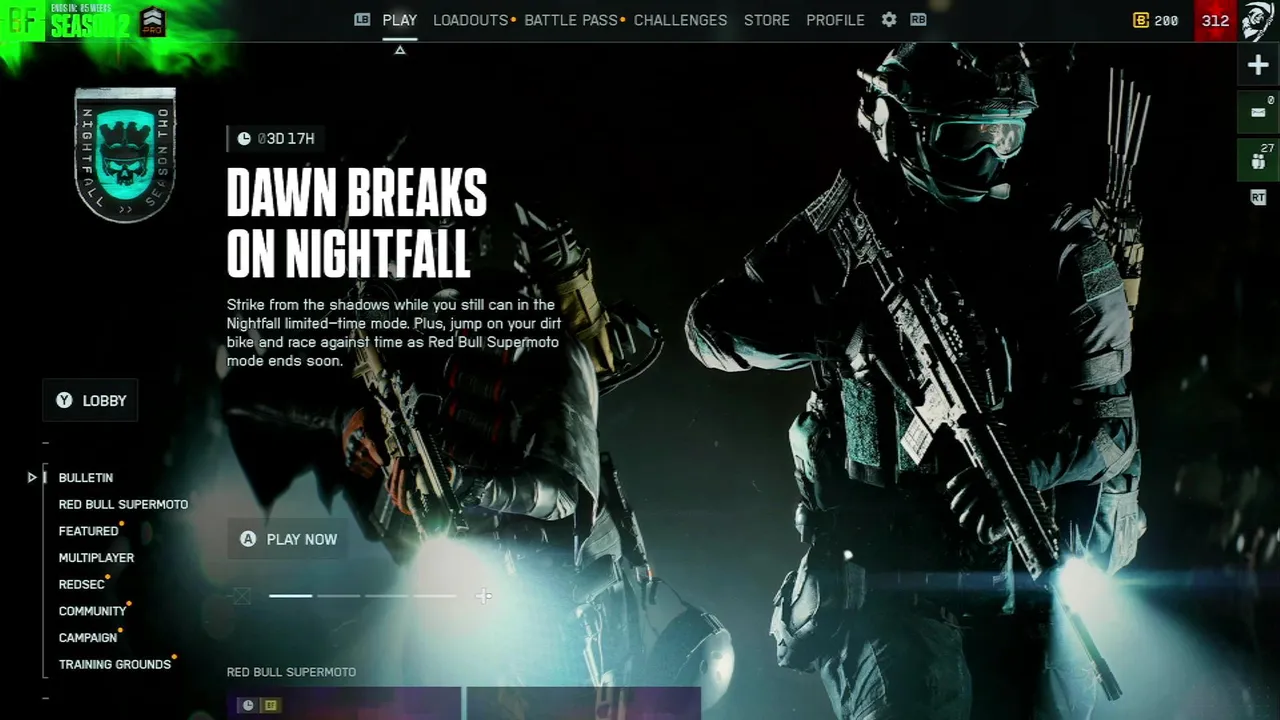Viewport: 1280px width, 720px height.
Task: Click the Pro rank badge icon
Action: tap(152, 21)
